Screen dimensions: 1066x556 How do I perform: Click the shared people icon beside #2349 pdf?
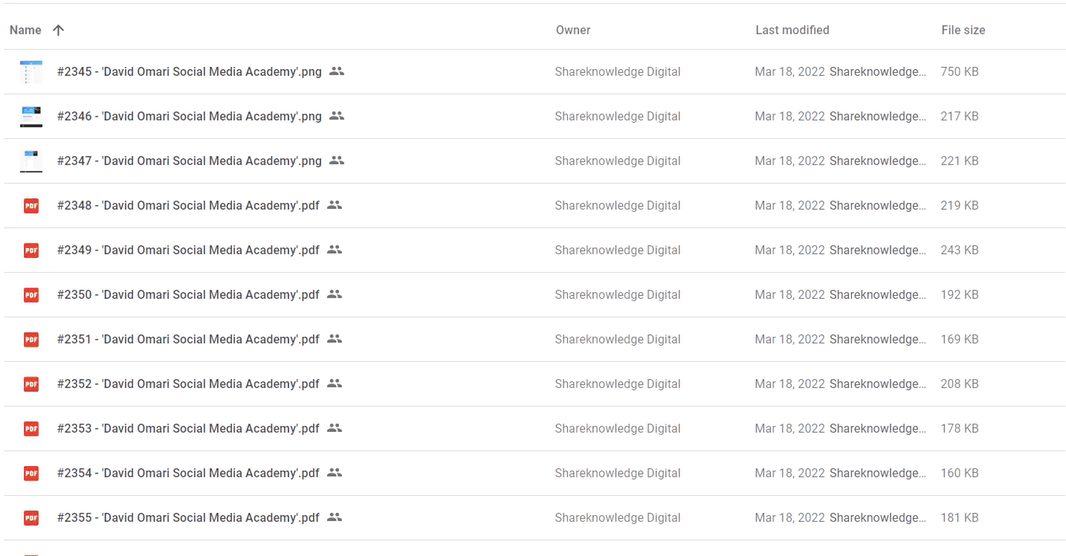point(334,249)
